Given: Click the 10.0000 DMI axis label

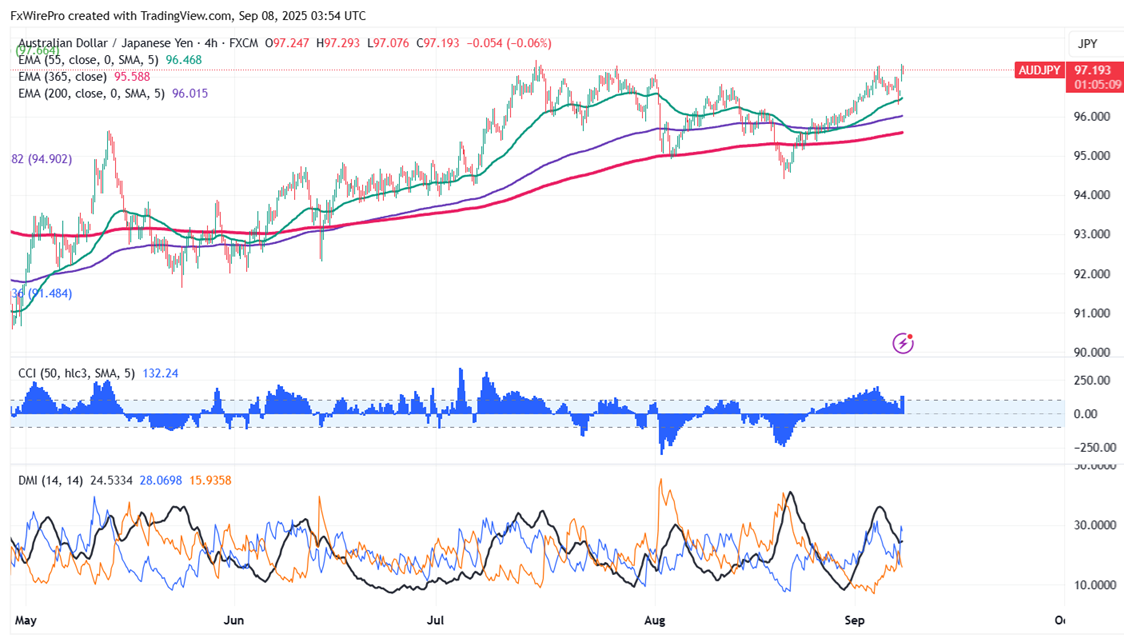Looking at the screenshot, I should click(x=1095, y=585).
